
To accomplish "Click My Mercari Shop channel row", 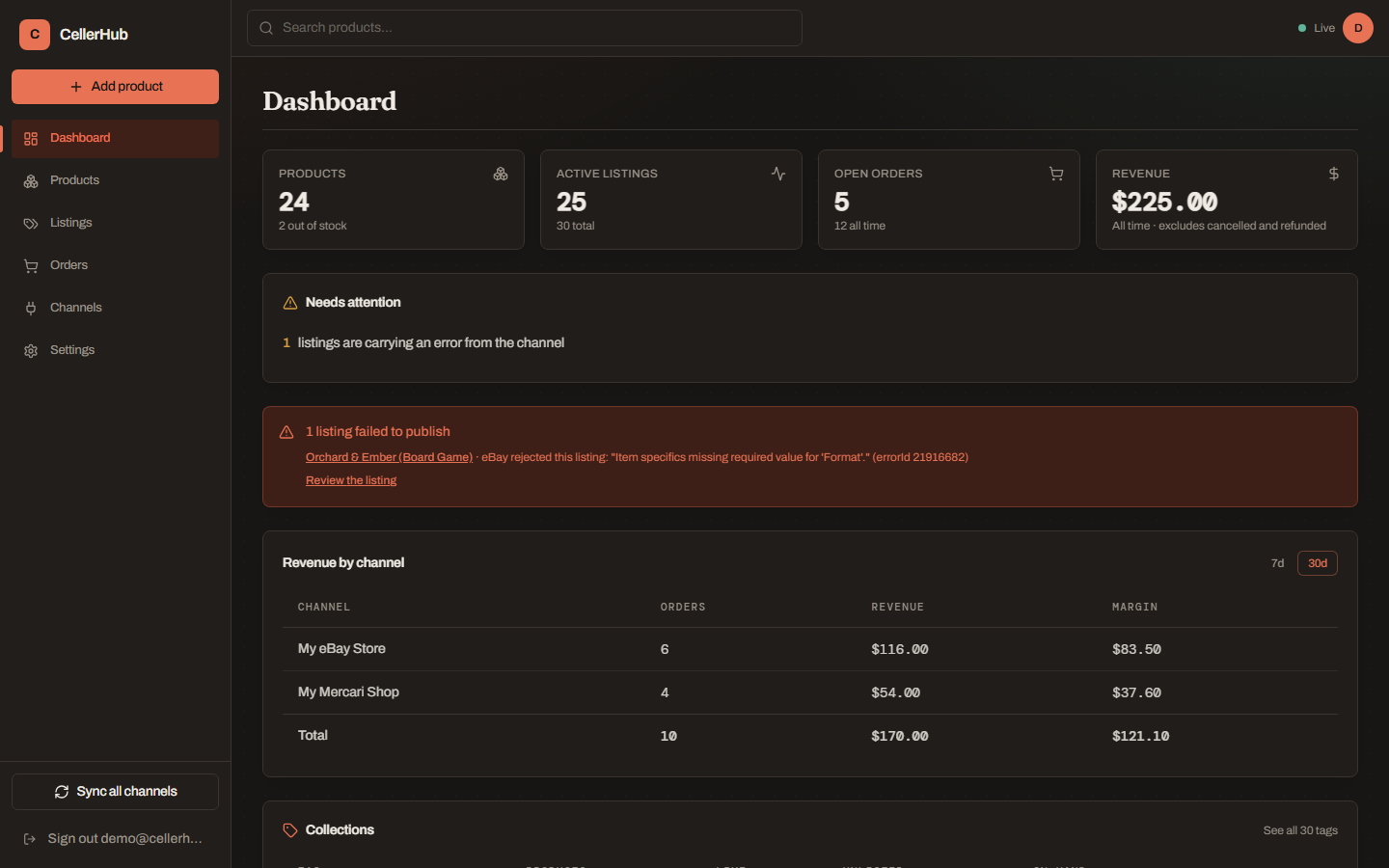I will (810, 692).
